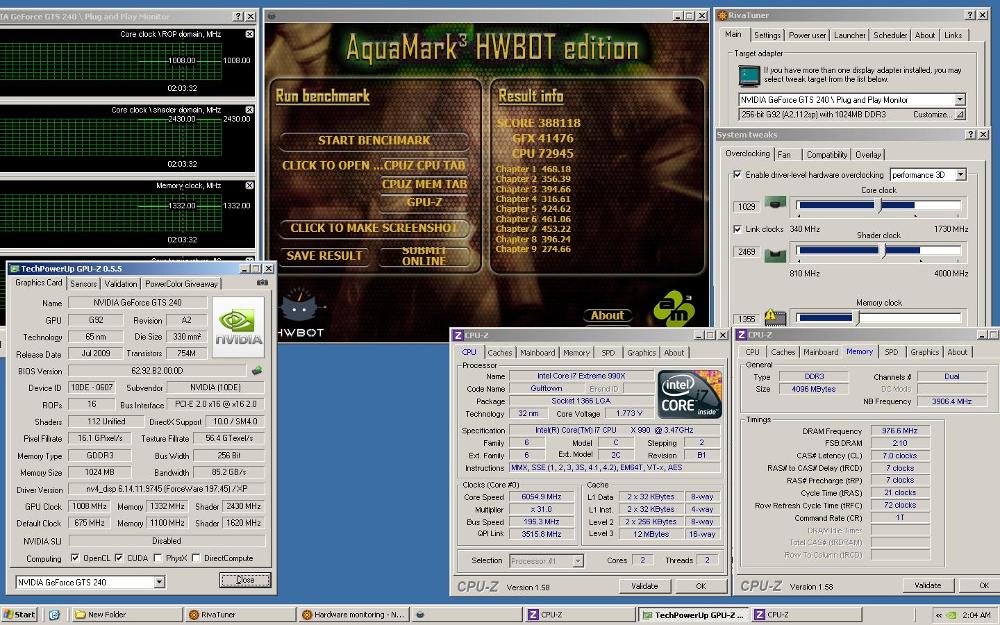Close the Core clock shader domain graph

click(249, 110)
